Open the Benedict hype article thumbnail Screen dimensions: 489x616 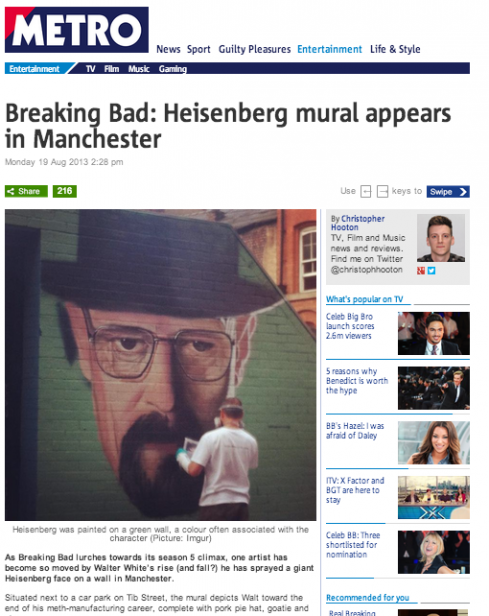coord(434,388)
